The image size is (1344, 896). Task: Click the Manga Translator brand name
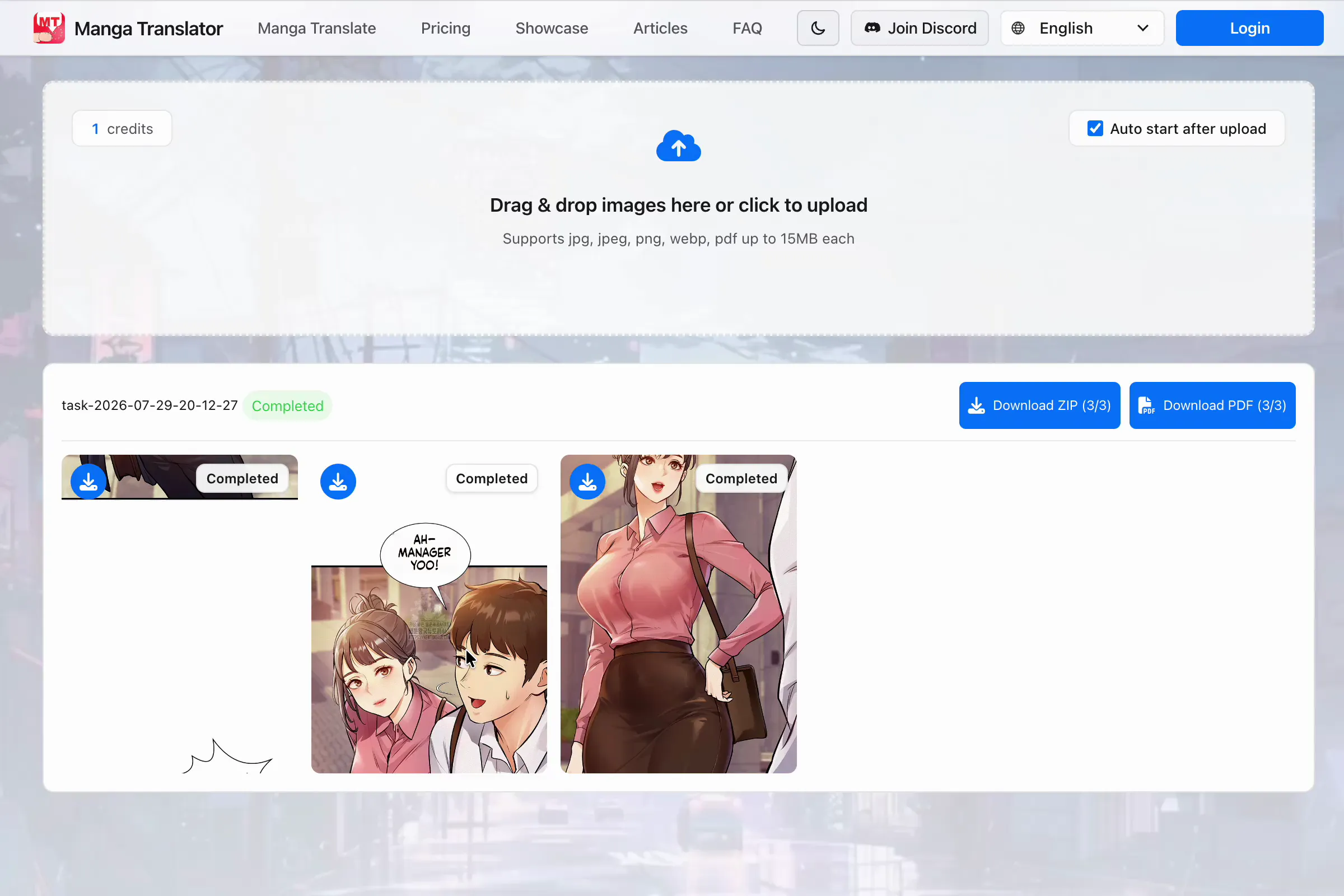pyautogui.click(x=148, y=29)
